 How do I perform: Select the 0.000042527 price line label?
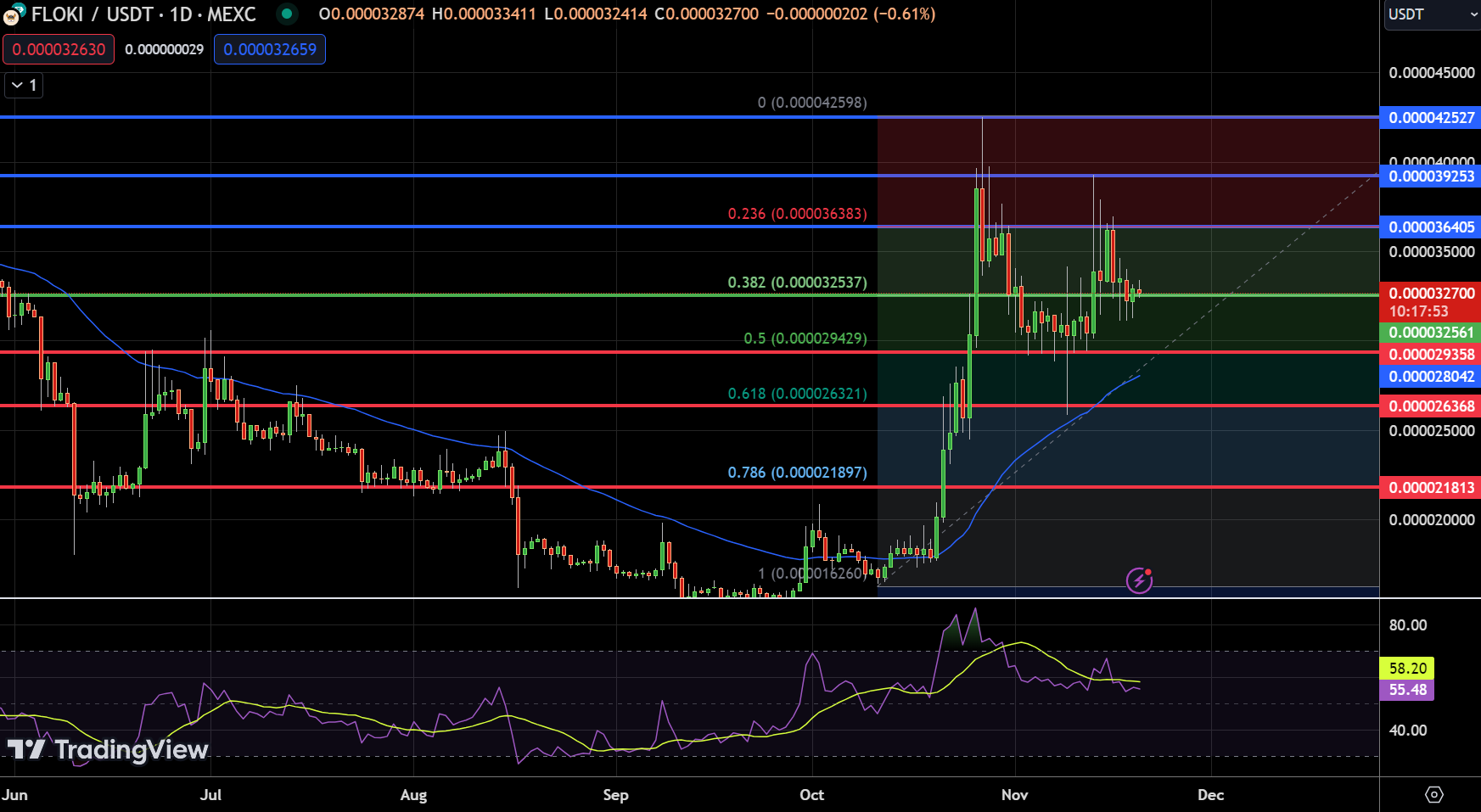coord(1431,118)
